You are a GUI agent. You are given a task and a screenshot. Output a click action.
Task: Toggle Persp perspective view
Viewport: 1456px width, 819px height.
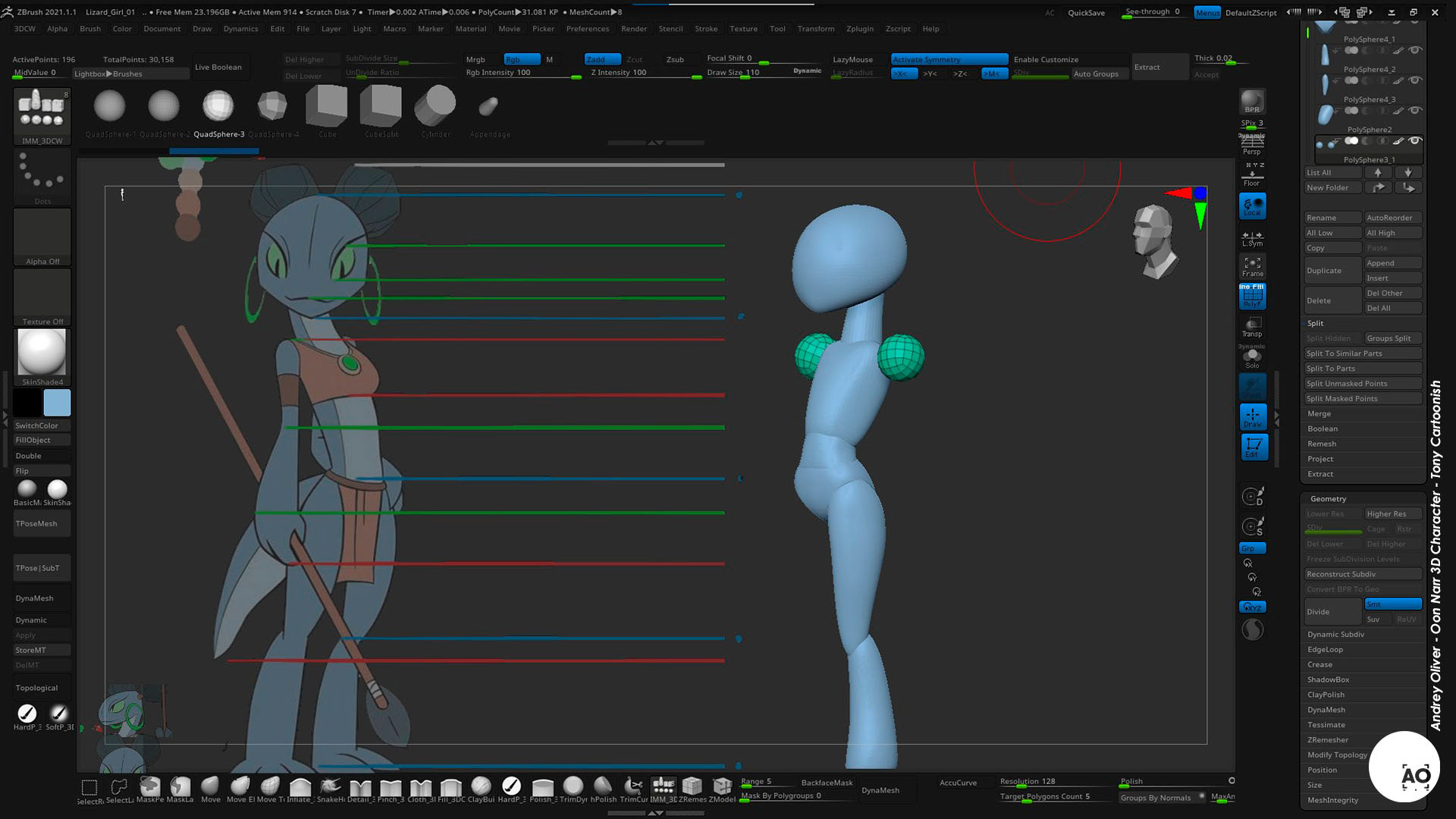1252,146
